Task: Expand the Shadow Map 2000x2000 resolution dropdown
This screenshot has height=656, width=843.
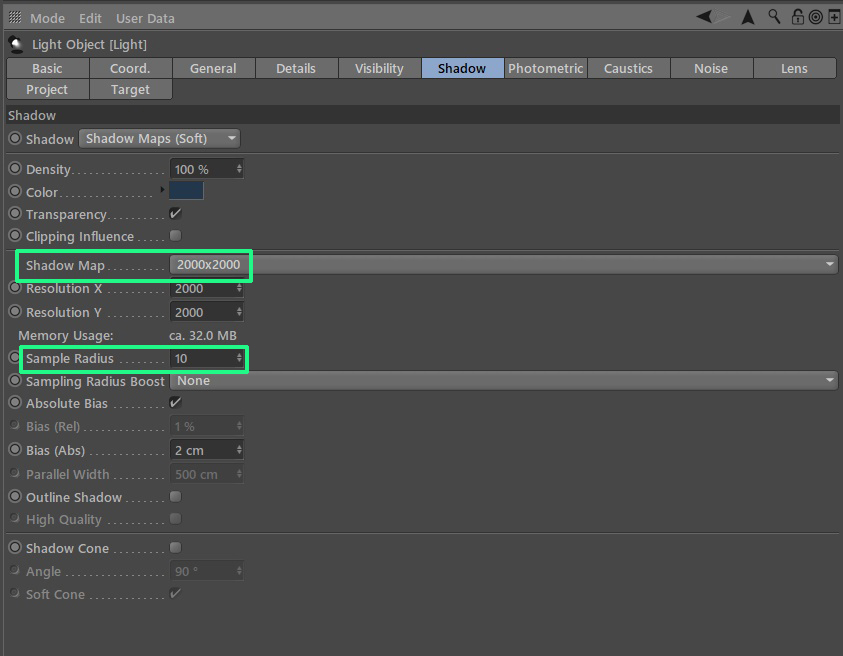Action: [x=504, y=264]
